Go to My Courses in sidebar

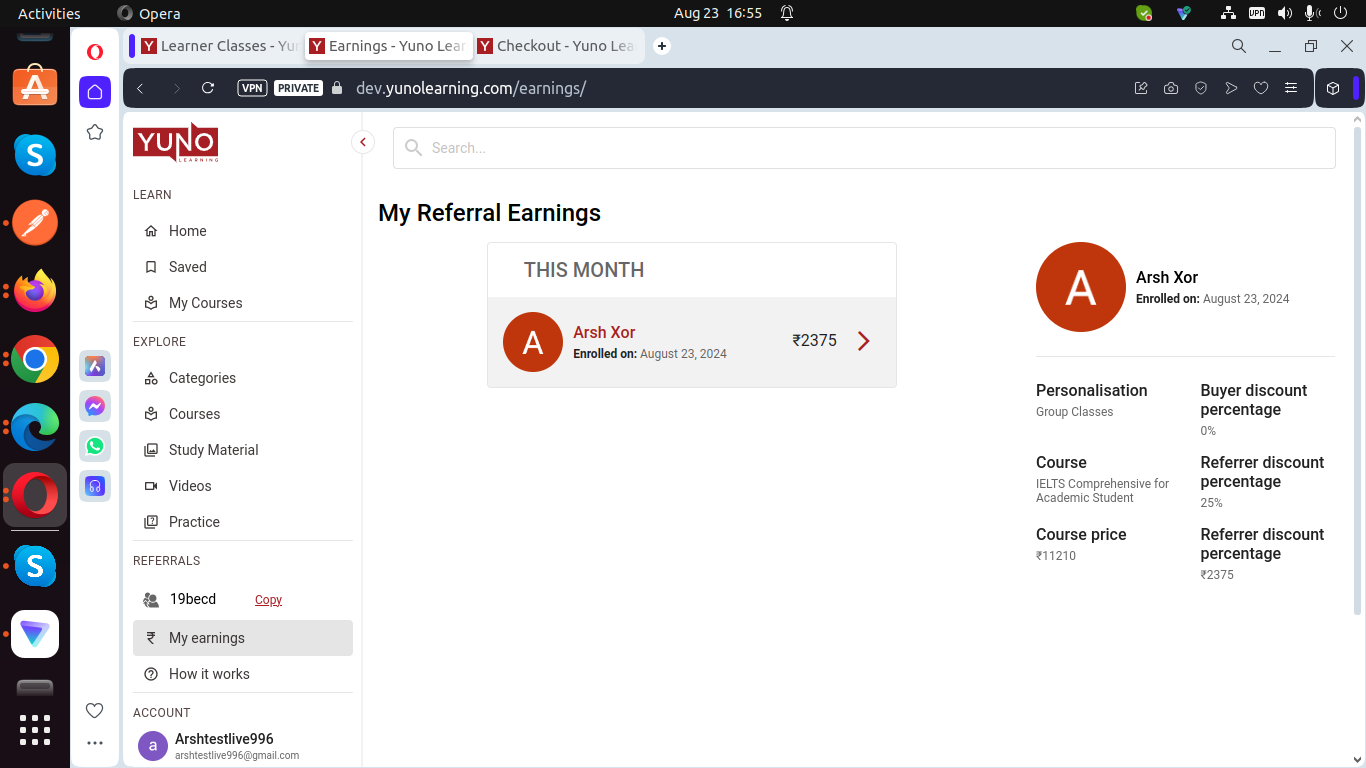(205, 303)
